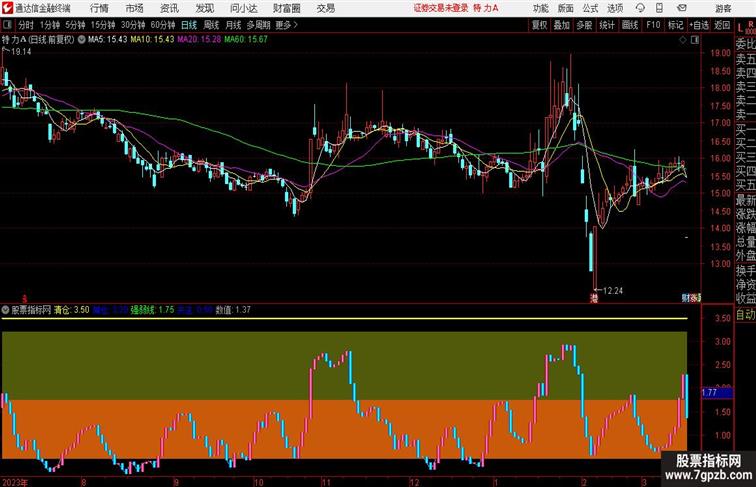Add stock with +自选 button

[699, 25]
